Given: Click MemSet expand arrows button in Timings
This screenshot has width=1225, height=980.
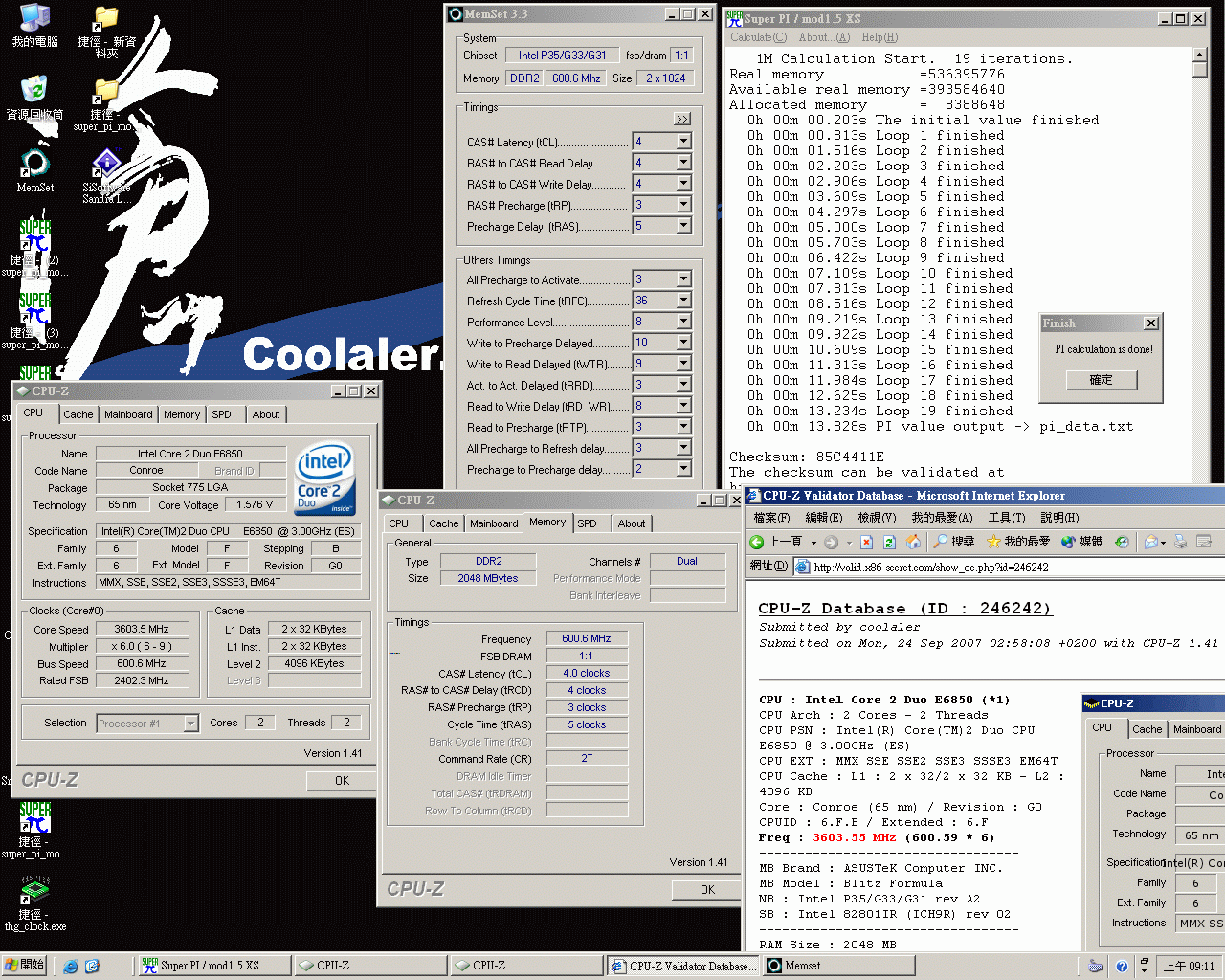Looking at the screenshot, I should [682, 119].
